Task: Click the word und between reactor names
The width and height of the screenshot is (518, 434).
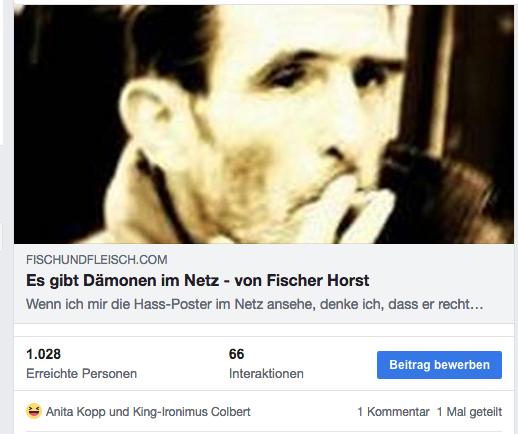Action: tap(119, 412)
